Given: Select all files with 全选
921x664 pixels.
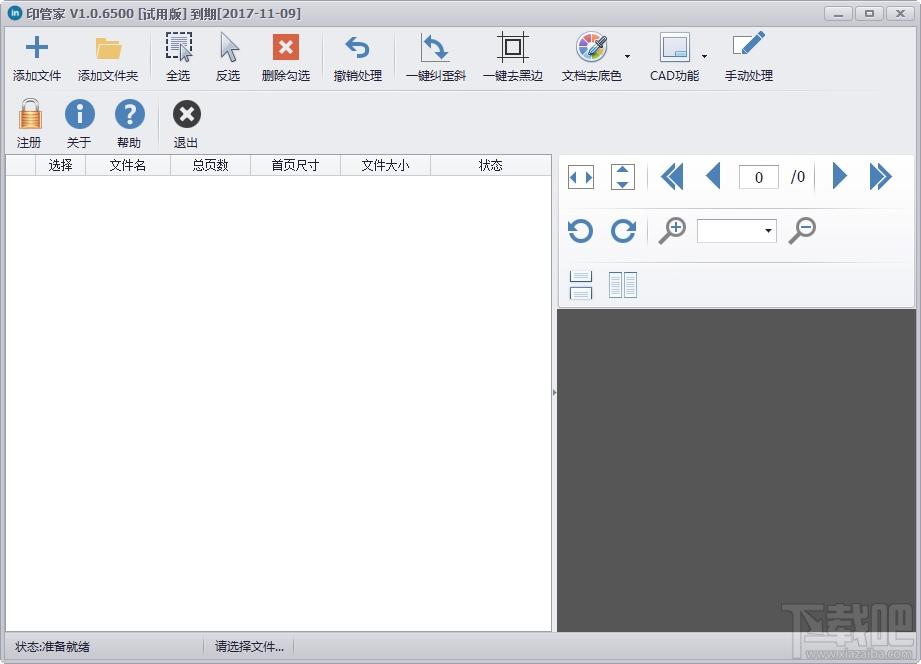Looking at the screenshot, I should point(178,57).
